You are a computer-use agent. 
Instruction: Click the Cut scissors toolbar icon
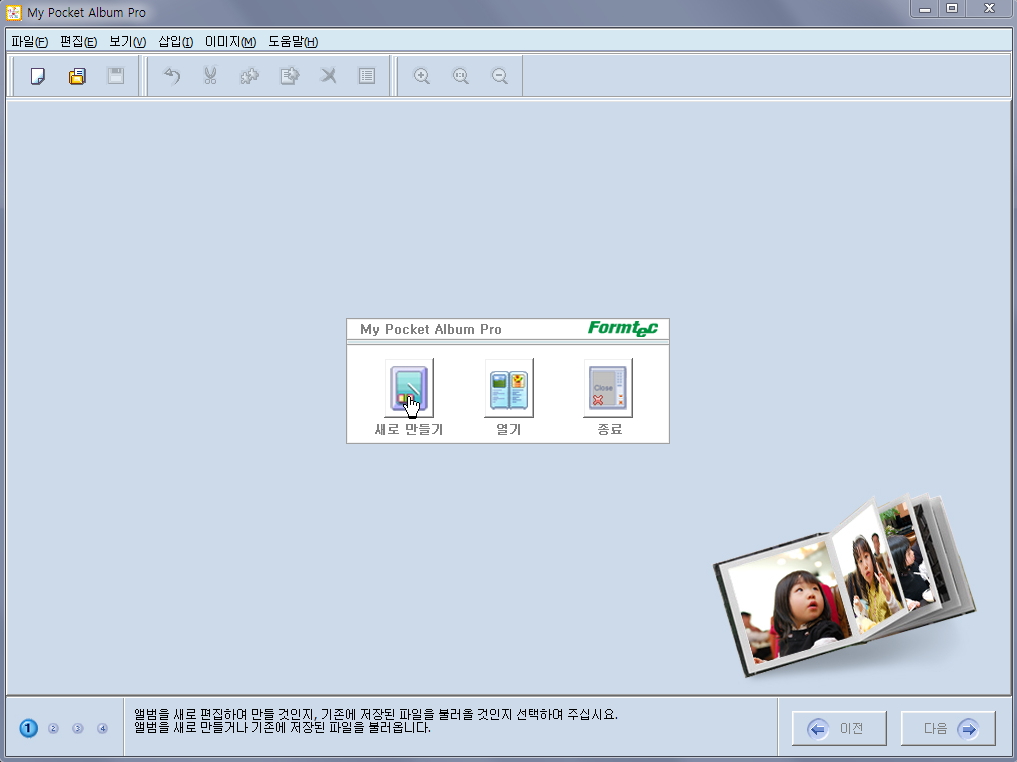point(210,76)
